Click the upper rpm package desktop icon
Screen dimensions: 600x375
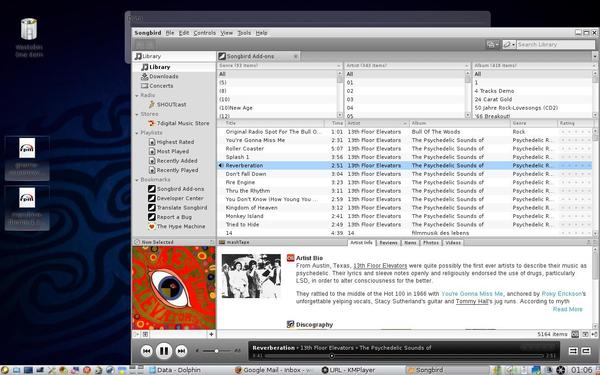(x=27, y=158)
